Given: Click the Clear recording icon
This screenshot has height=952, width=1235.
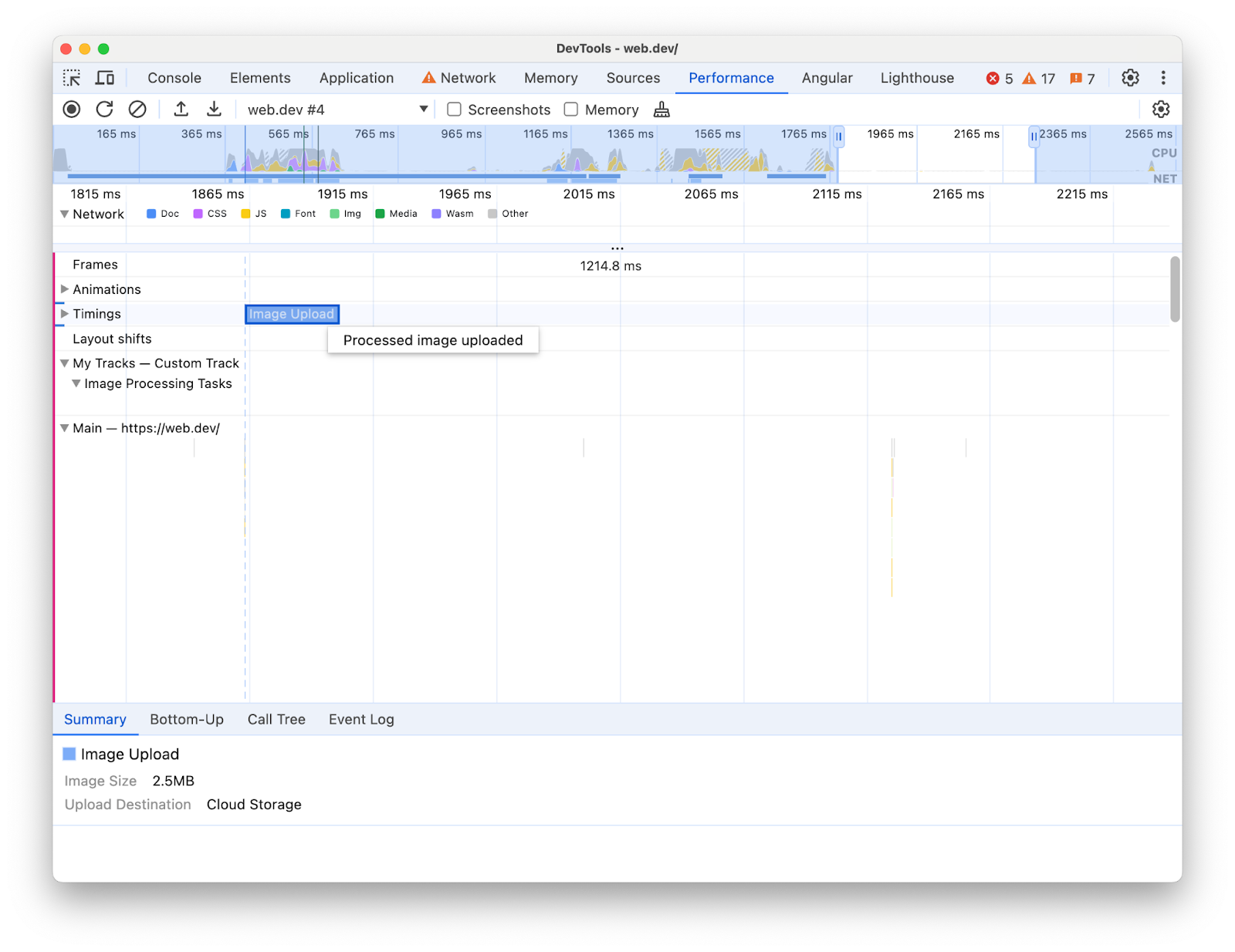Looking at the screenshot, I should 138,109.
